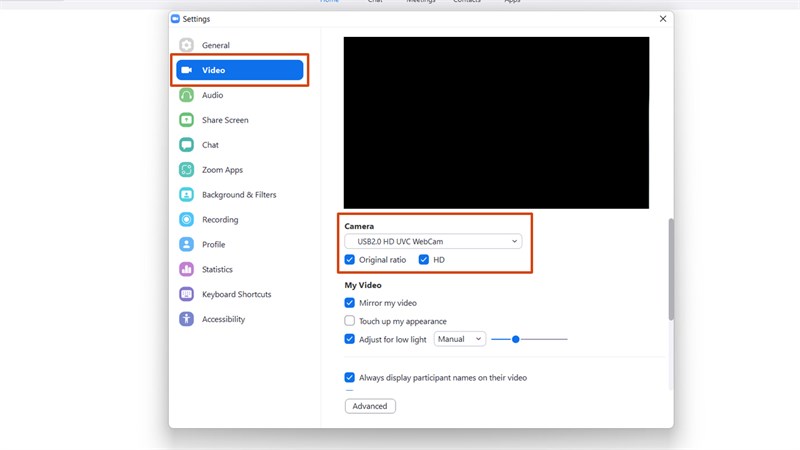
Task: Open the Audio headphones icon
Action: tap(186, 95)
